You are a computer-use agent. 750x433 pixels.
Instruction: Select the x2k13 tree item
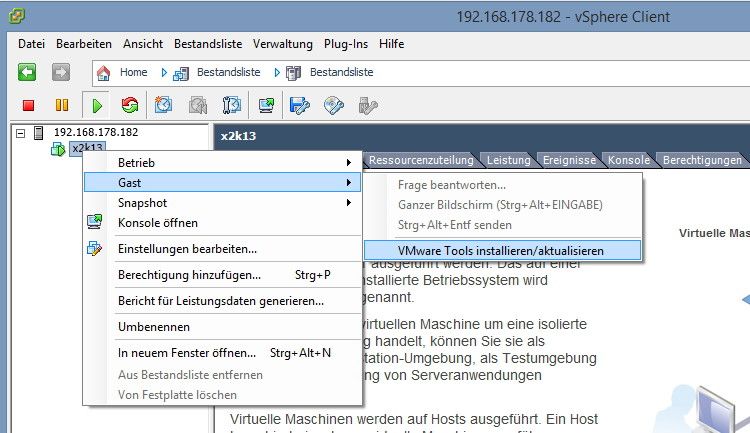click(x=88, y=148)
